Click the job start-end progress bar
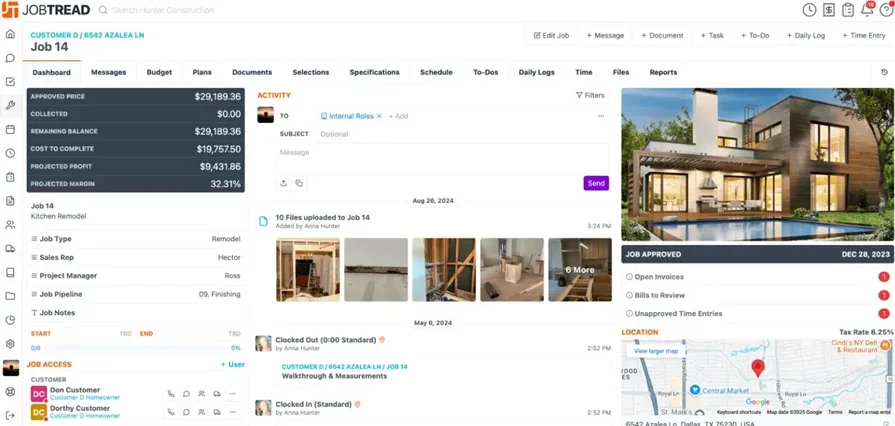This screenshot has width=895, height=426. point(135,348)
